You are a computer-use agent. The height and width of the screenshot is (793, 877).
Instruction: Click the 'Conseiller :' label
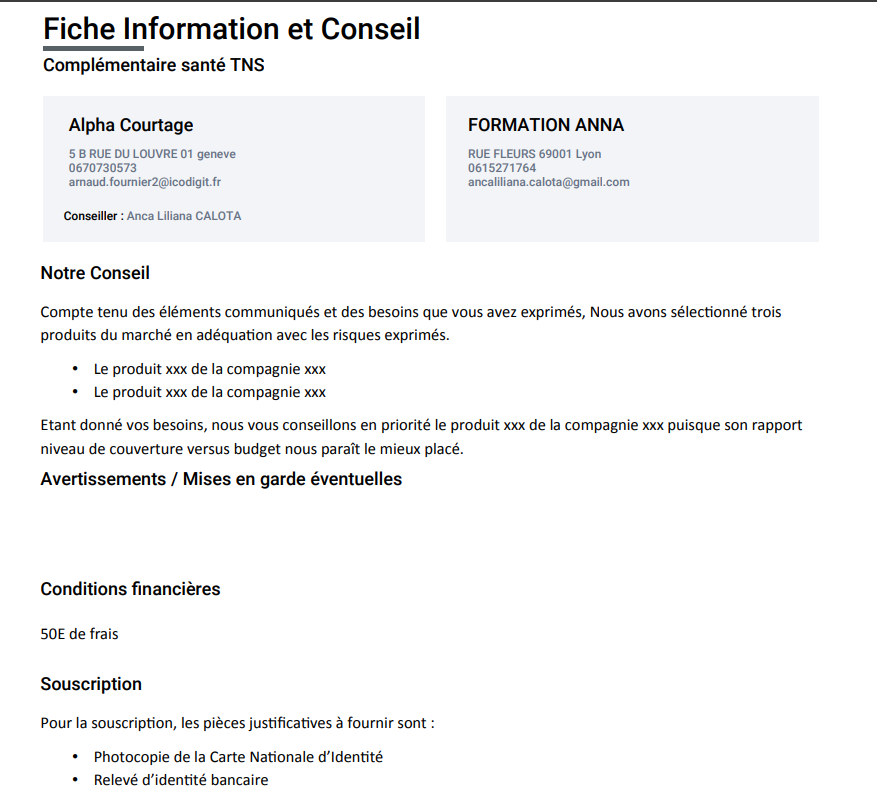tap(94, 216)
